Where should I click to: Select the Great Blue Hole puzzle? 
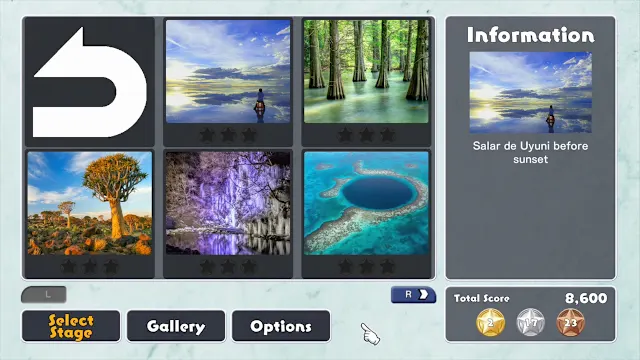point(366,203)
